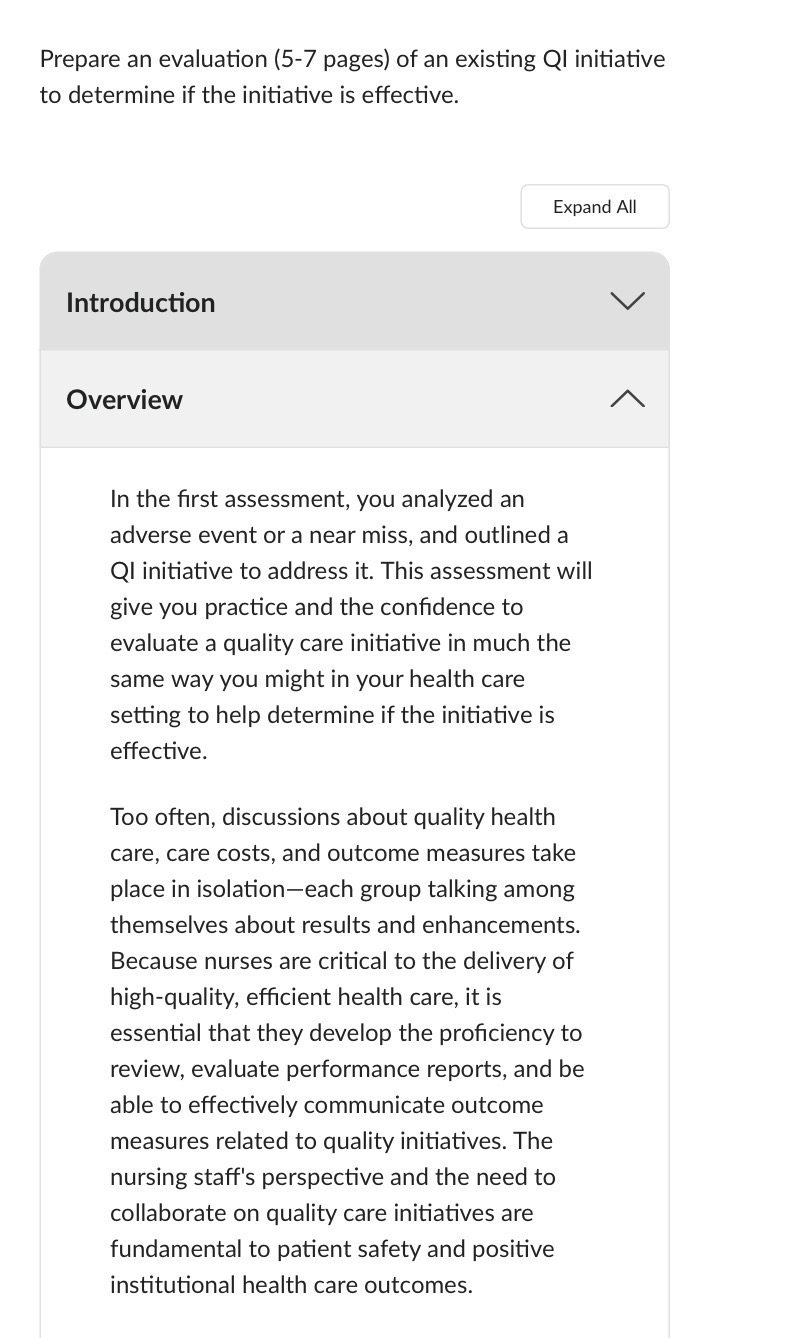Click the heading line ending "initiative is effective."
The height and width of the screenshot is (1338, 808).
click(x=249, y=96)
